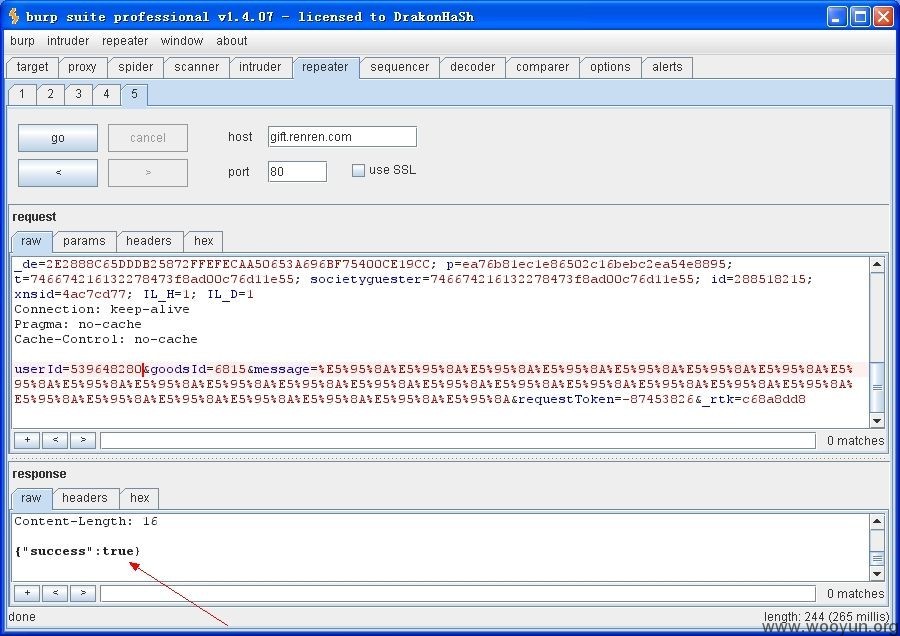Click request search next match > button
The image size is (900, 636).
pos(83,440)
